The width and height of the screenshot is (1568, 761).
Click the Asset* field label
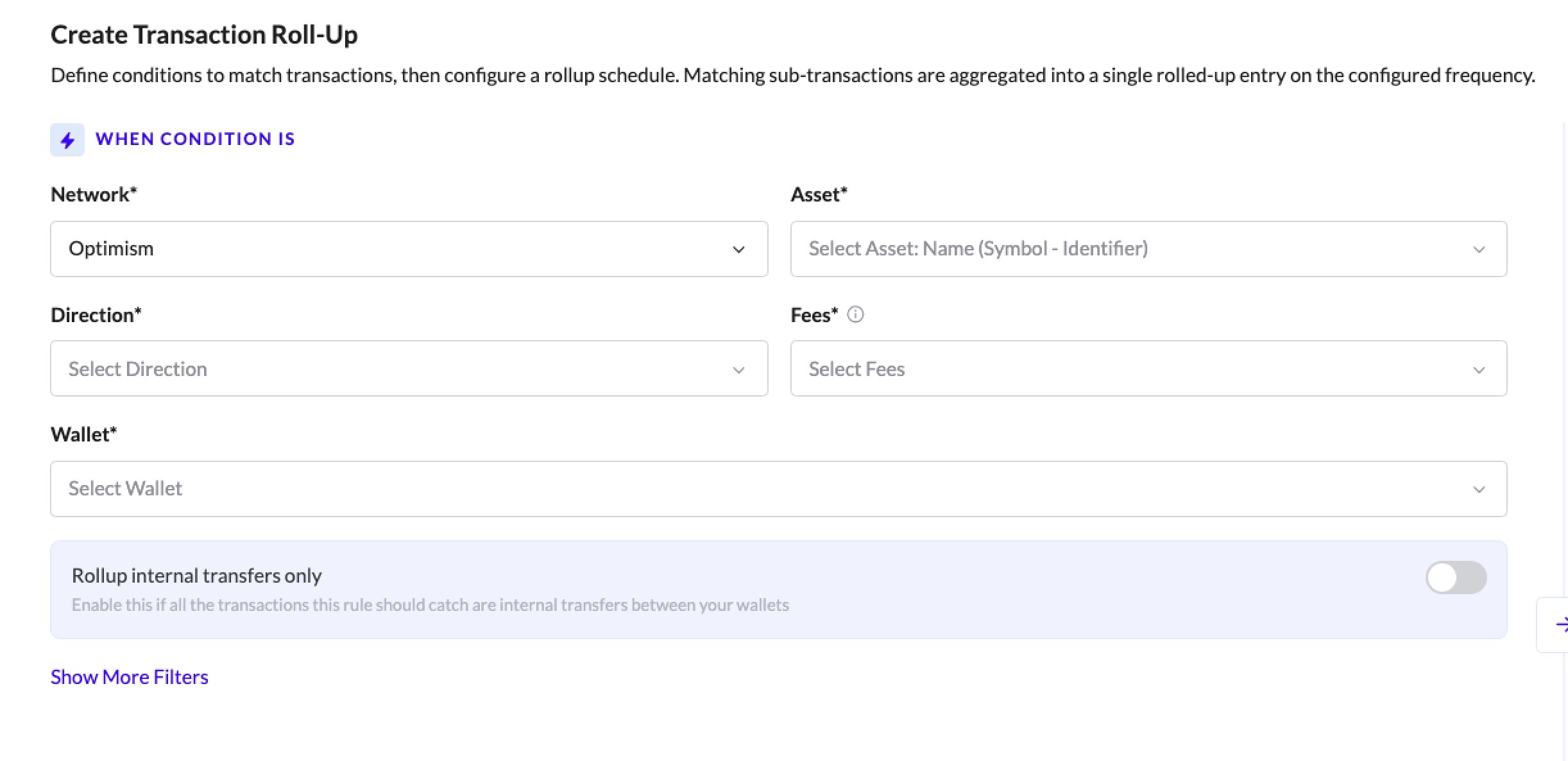[x=819, y=194]
